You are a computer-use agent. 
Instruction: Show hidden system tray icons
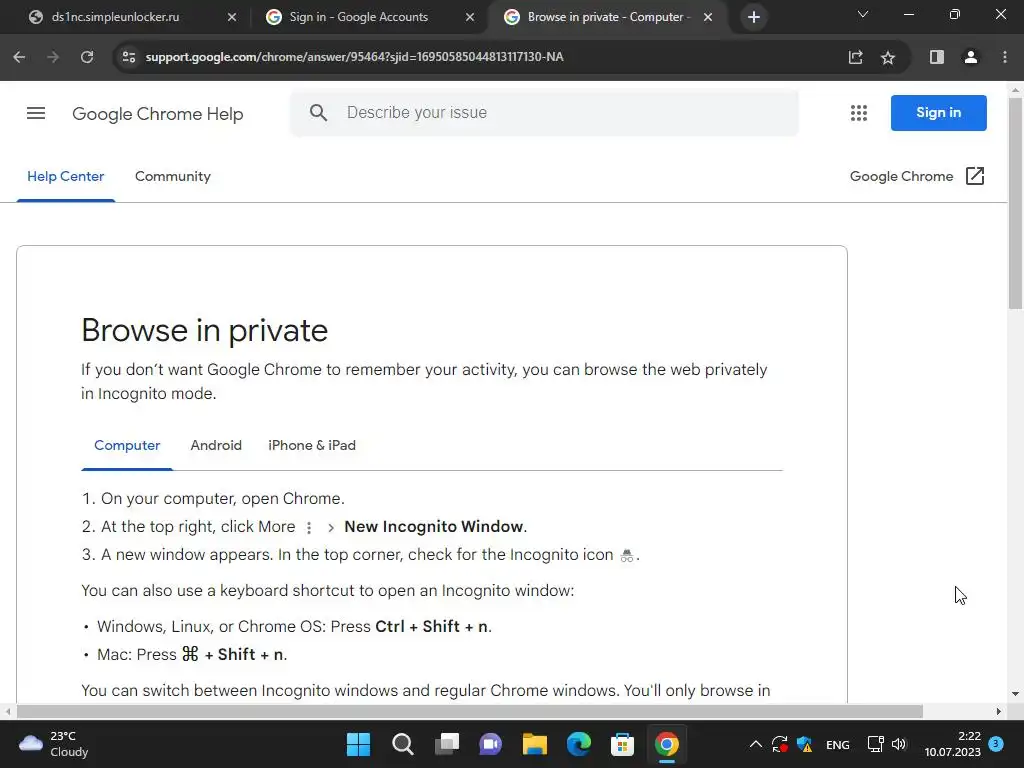(x=756, y=744)
